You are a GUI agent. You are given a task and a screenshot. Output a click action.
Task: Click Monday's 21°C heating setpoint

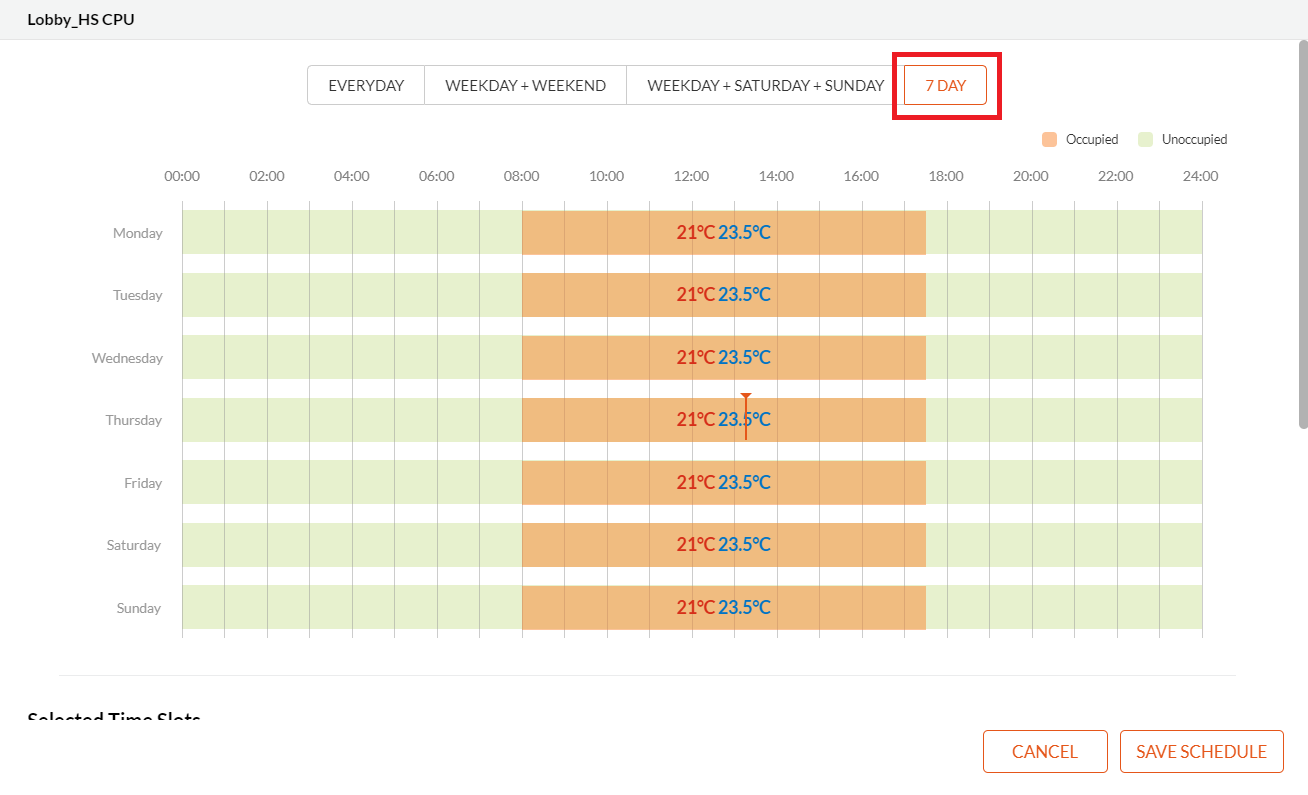coord(696,232)
